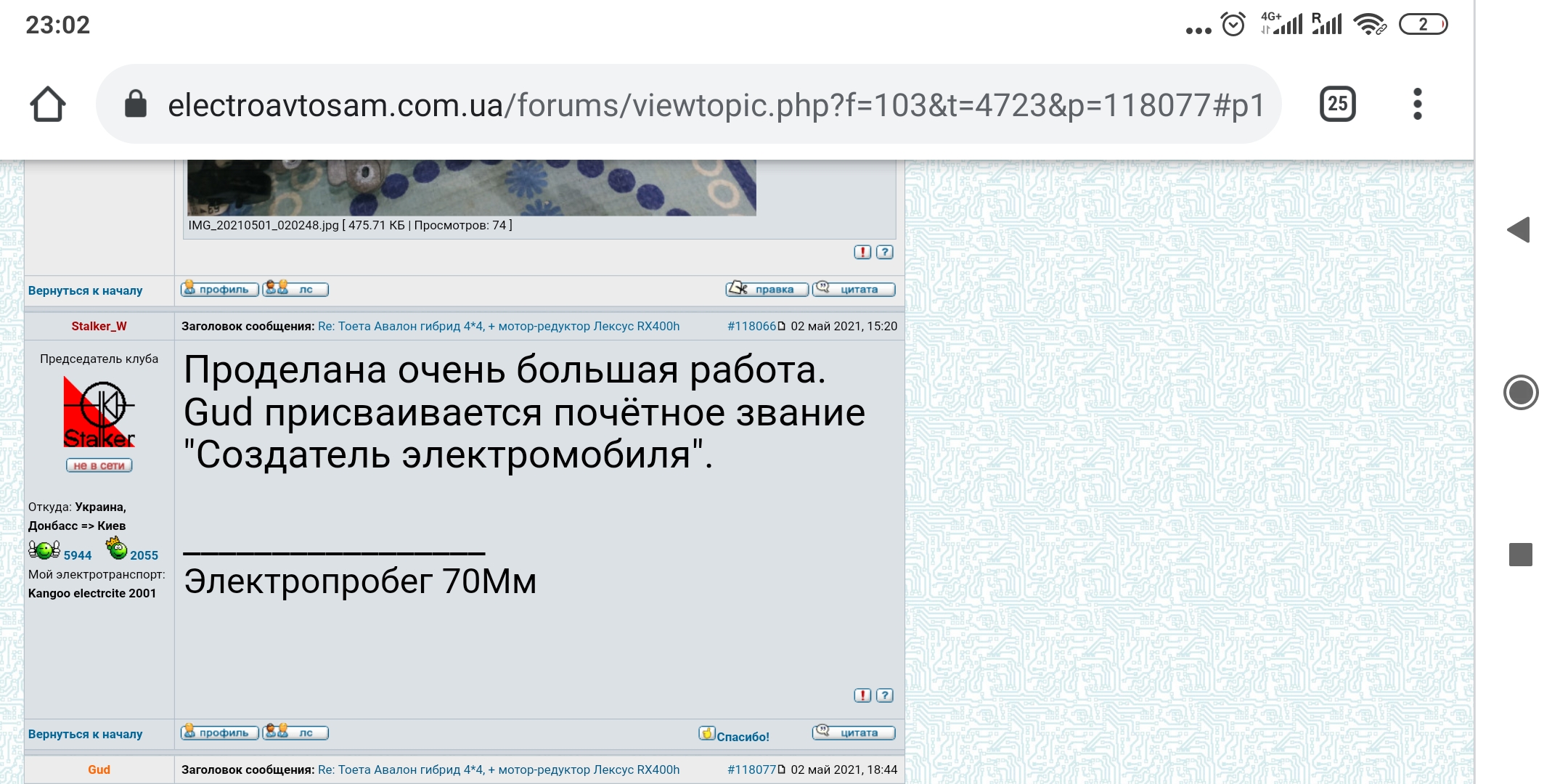Click the Stalker red avatar image

tap(99, 412)
